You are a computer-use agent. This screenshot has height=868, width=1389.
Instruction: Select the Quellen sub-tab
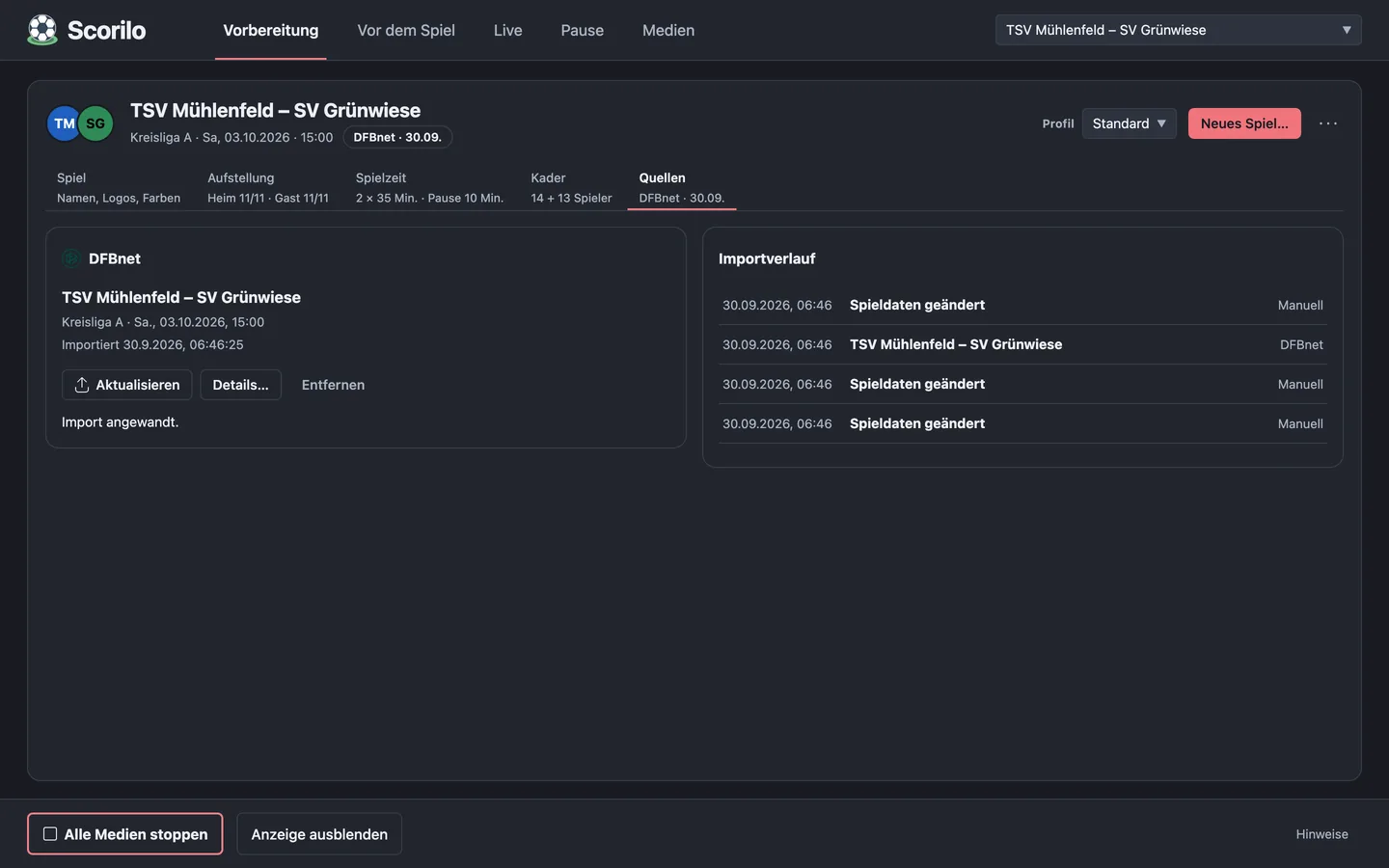point(682,188)
